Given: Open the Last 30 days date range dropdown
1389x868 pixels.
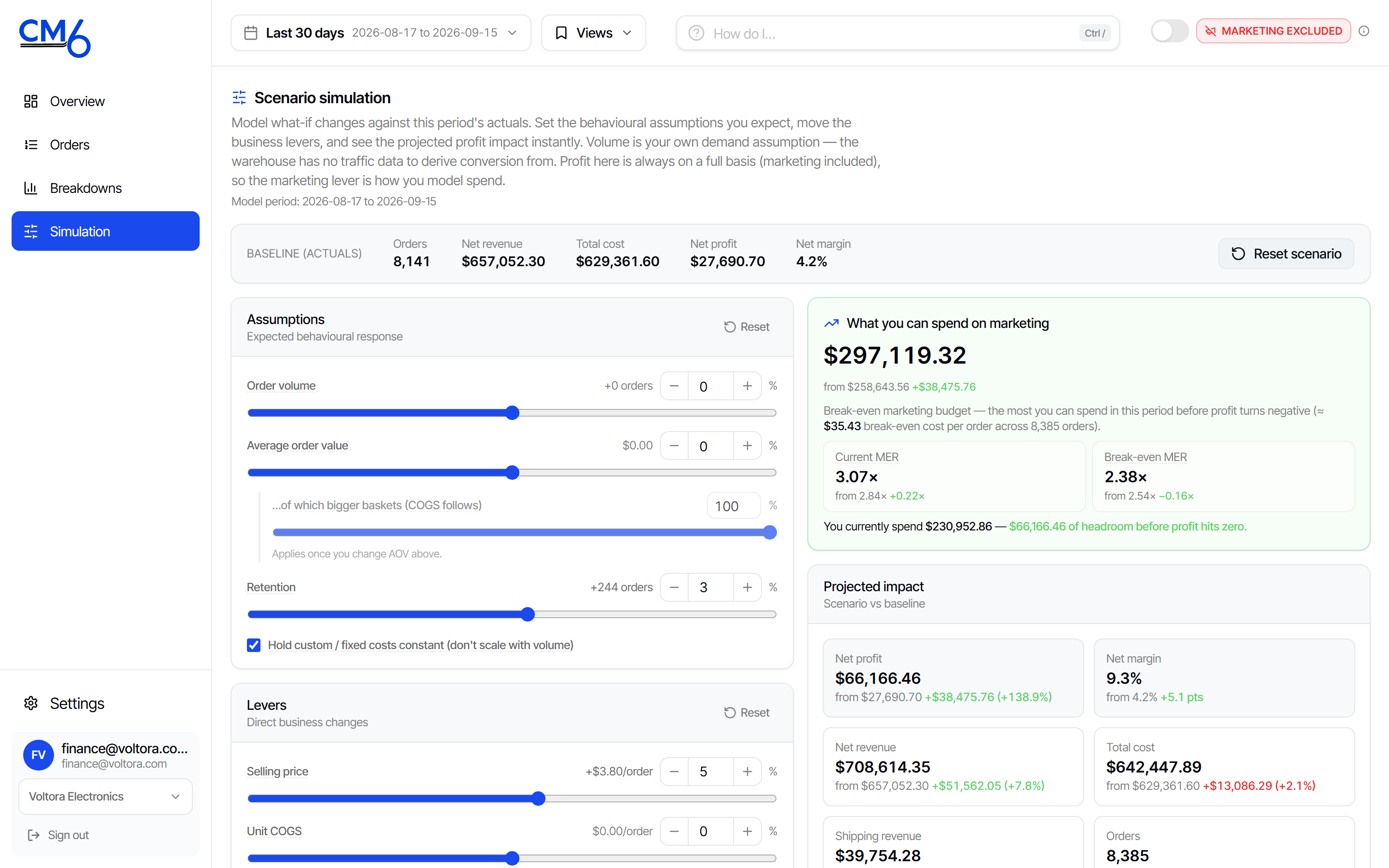Looking at the screenshot, I should point(381,33).
